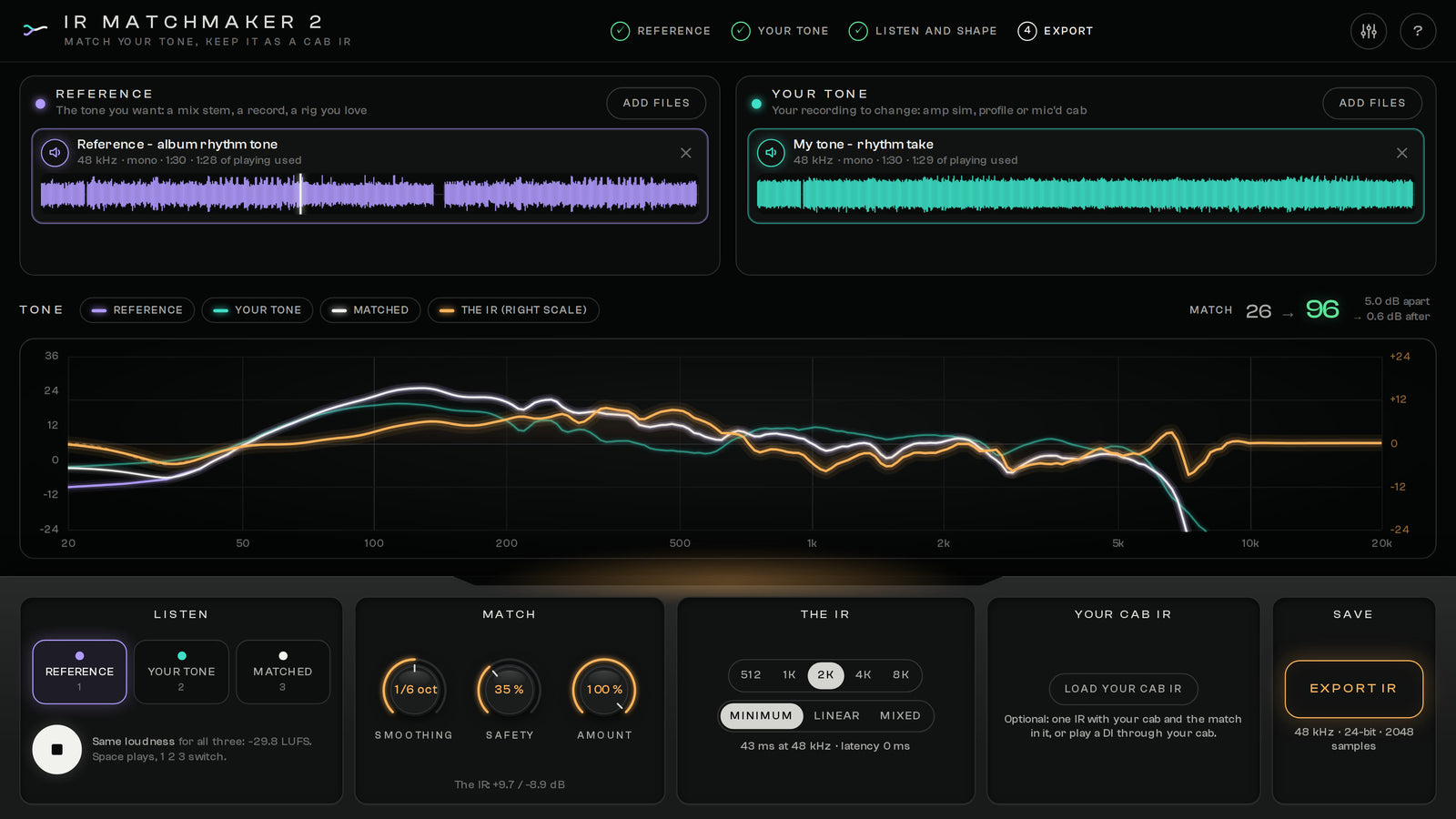Screen dimensions: 1456x819
Task: Add files to the Your Tone panel
Action: click(x=1372, y=103)
